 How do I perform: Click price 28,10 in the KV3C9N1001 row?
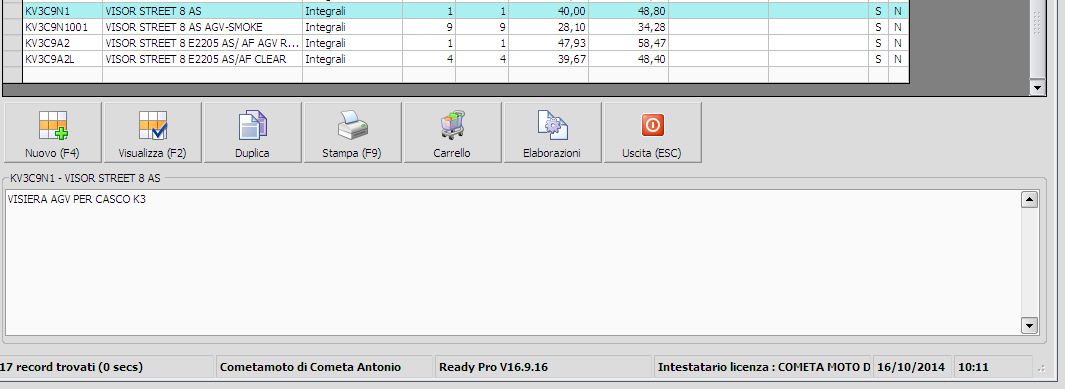point(548,27)
